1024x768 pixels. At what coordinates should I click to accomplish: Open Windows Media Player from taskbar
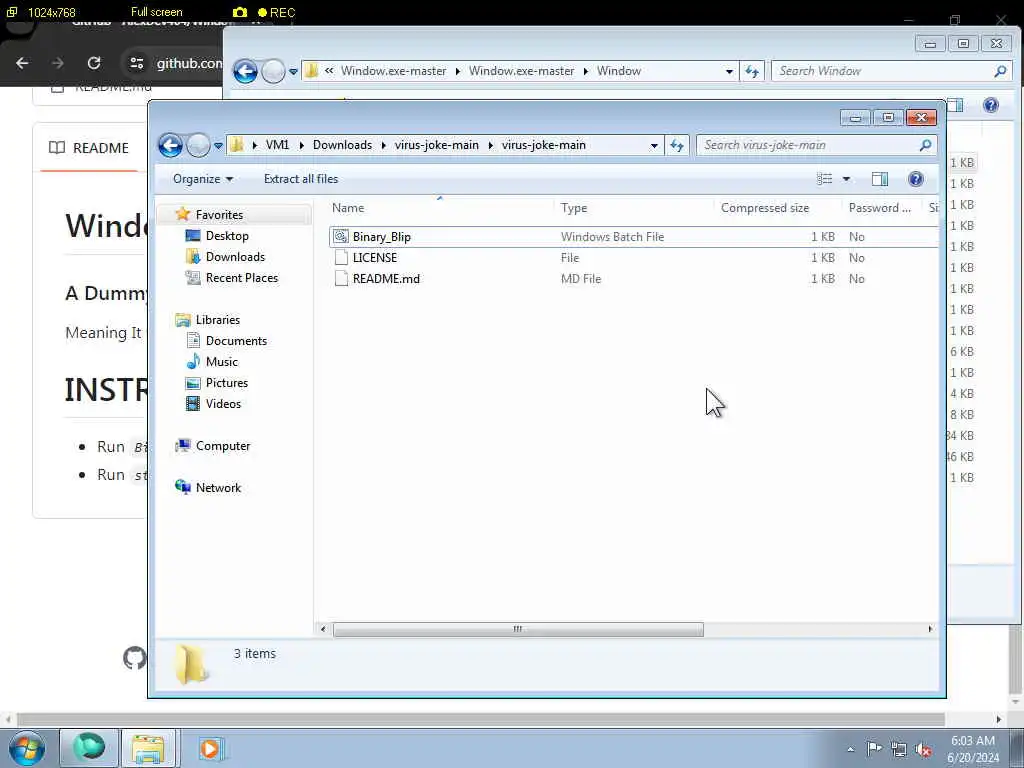tap(210, 748)
